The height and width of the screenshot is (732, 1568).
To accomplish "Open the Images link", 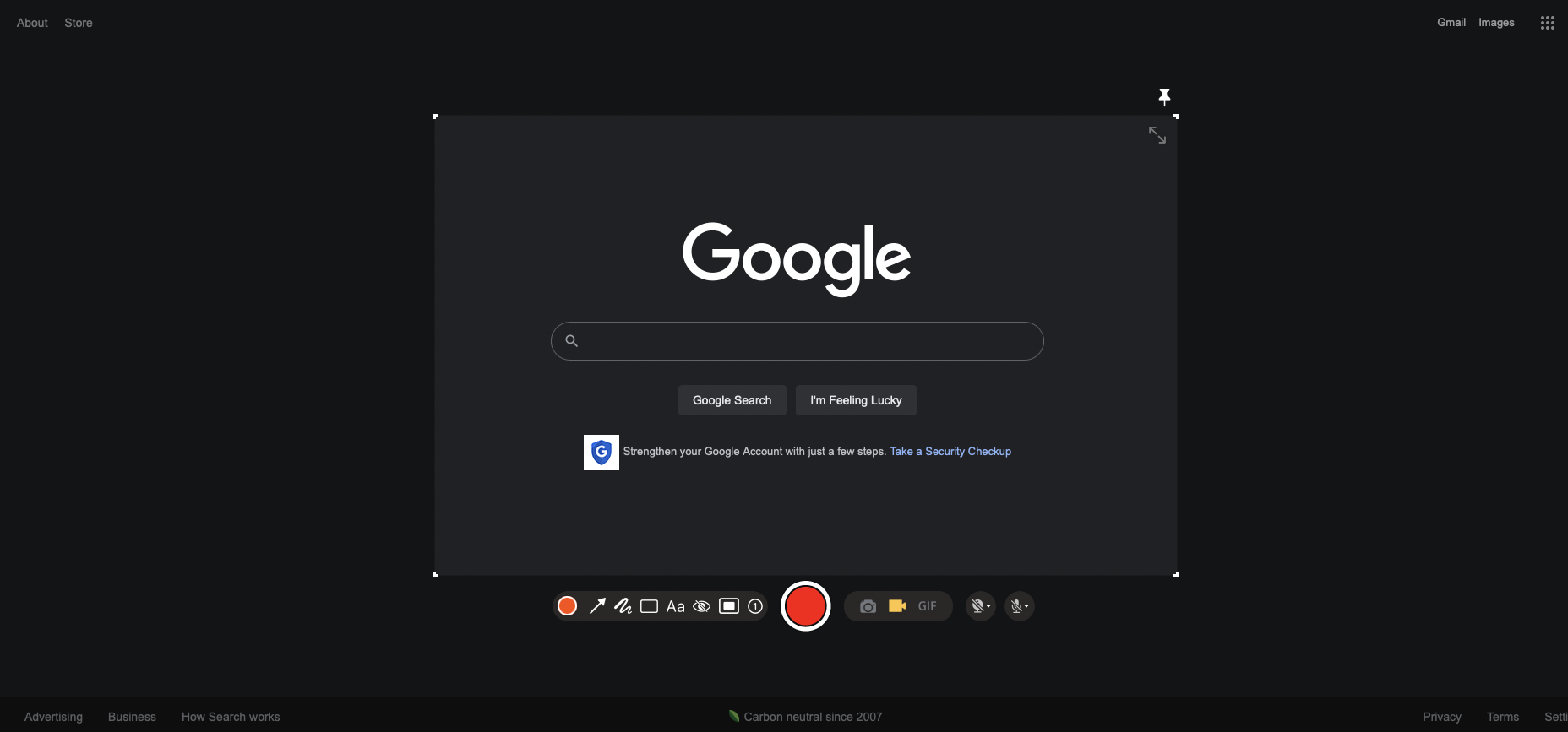I will 1496,23.
